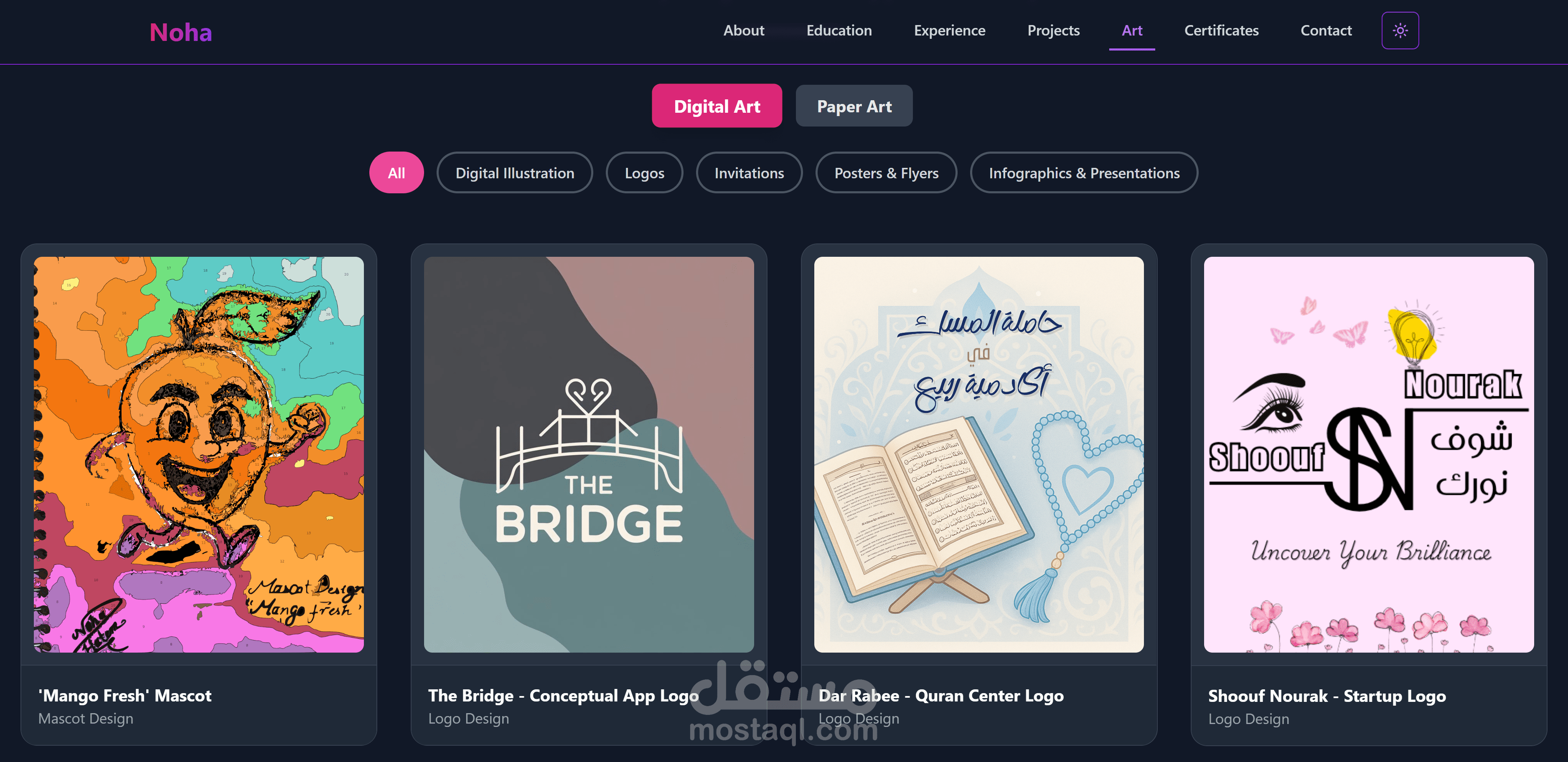The image size is (1568, 762).
Task: Open the Experience nav item
Action: pos(949,30)
